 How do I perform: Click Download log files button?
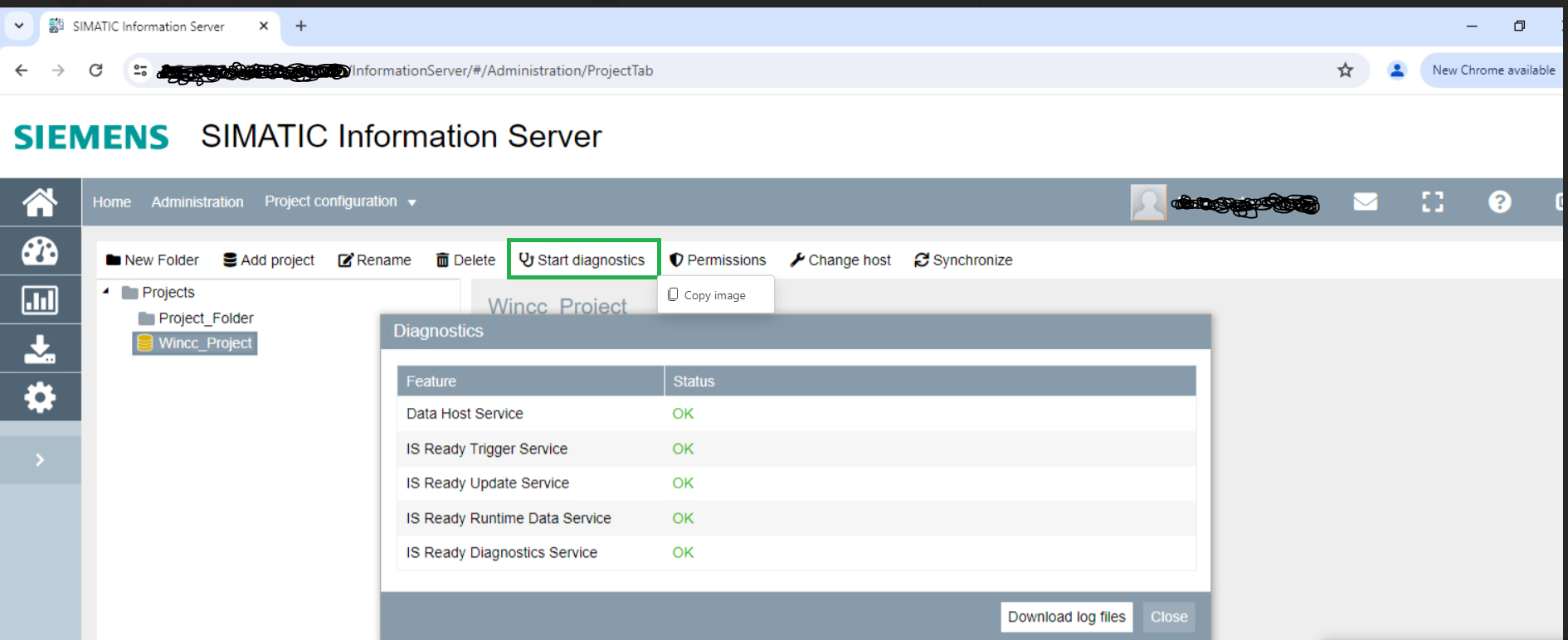1066,617
